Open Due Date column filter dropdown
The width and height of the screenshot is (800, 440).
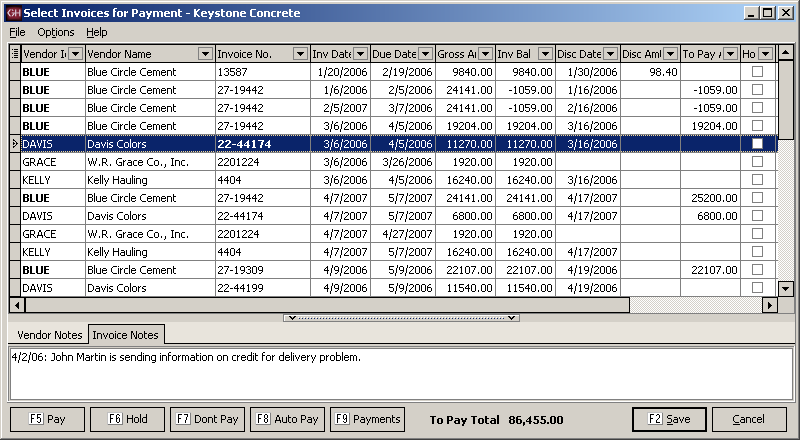(425, 54)
